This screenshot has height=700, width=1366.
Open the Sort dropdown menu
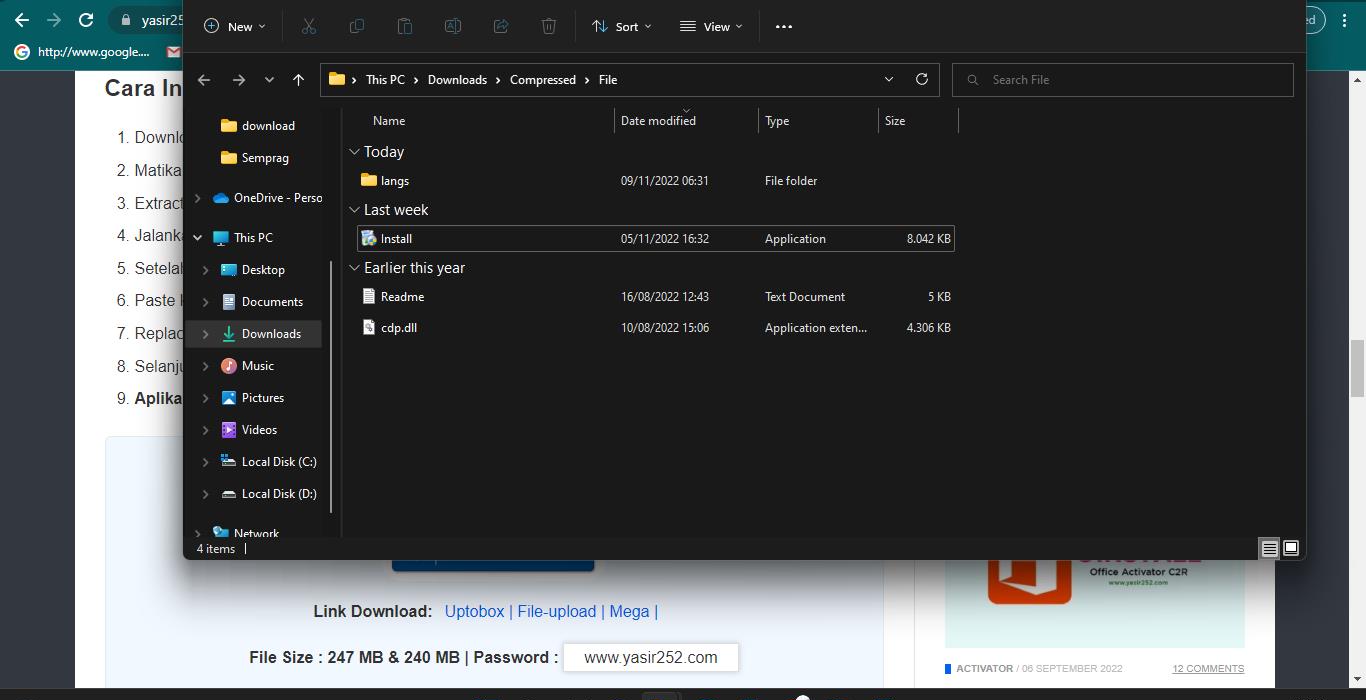pos(621,27)
